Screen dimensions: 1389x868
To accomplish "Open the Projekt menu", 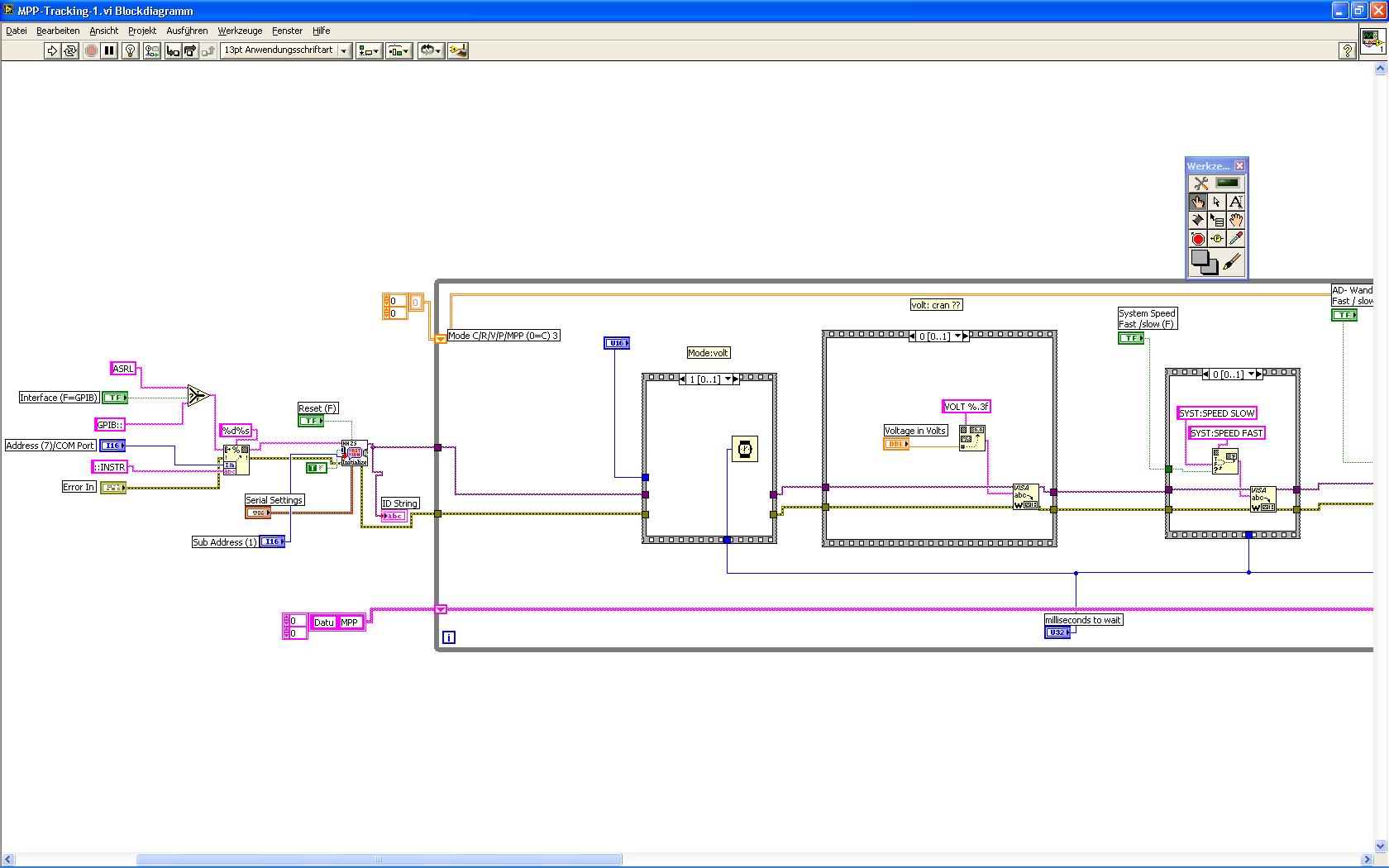I will pyautogui.click(x=142, y=31).
